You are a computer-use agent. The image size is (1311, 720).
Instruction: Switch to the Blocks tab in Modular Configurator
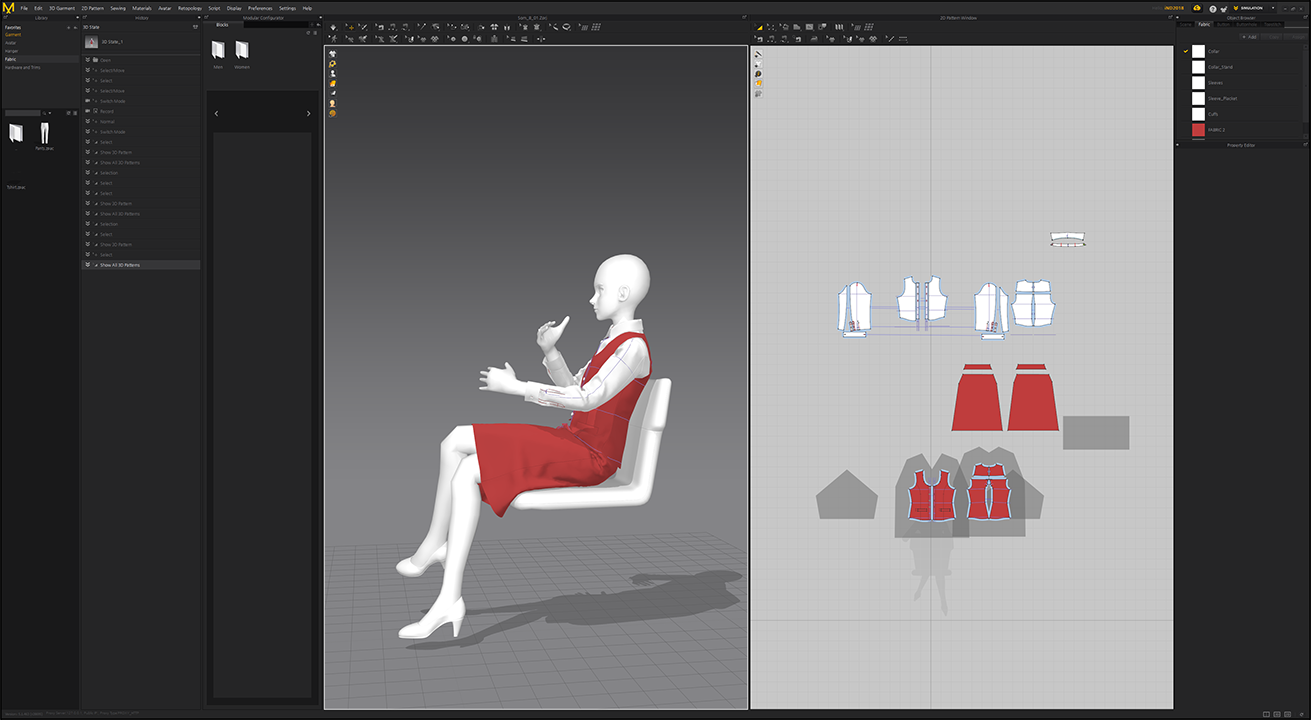click(x=222, y=24)
